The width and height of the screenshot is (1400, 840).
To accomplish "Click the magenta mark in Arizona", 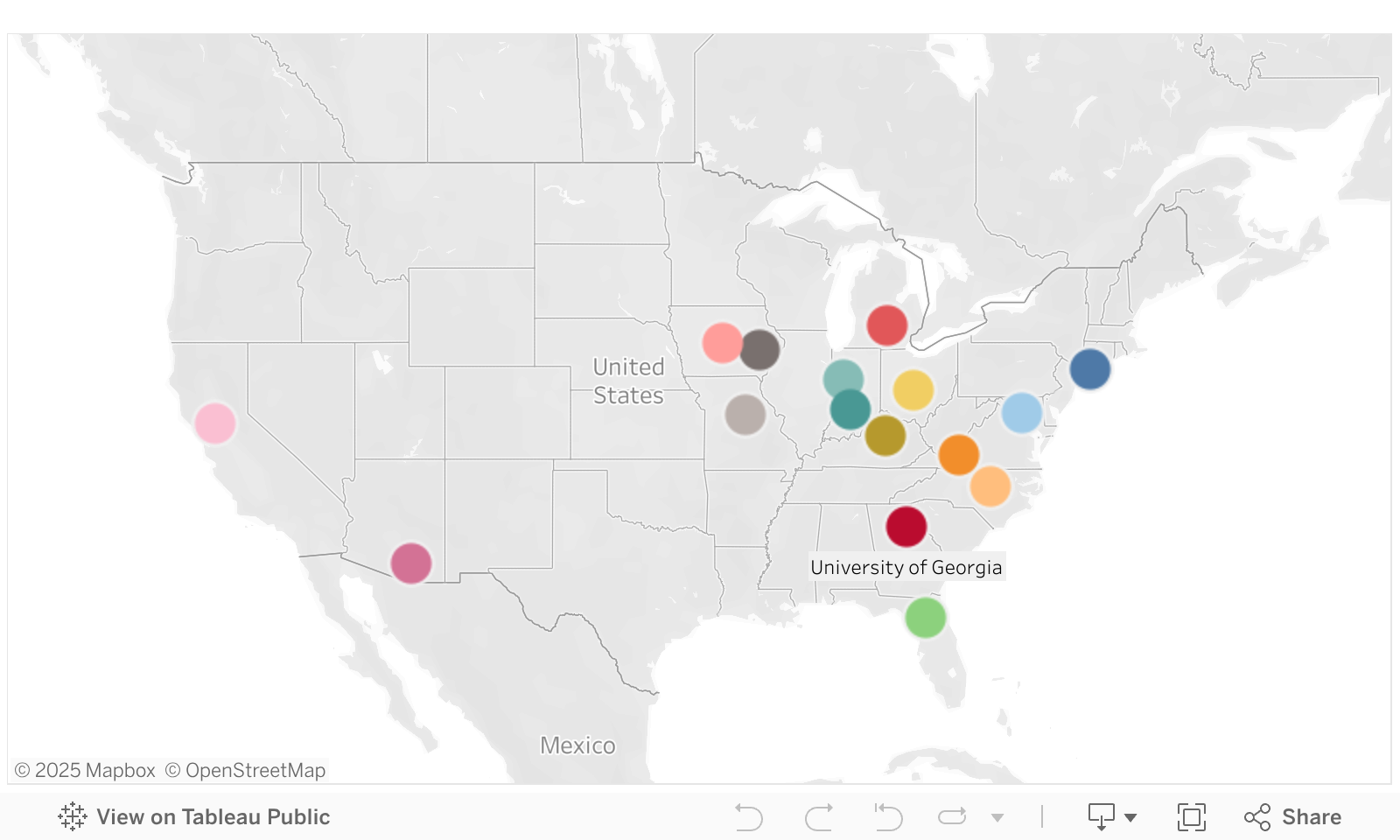I will point(411,563).
